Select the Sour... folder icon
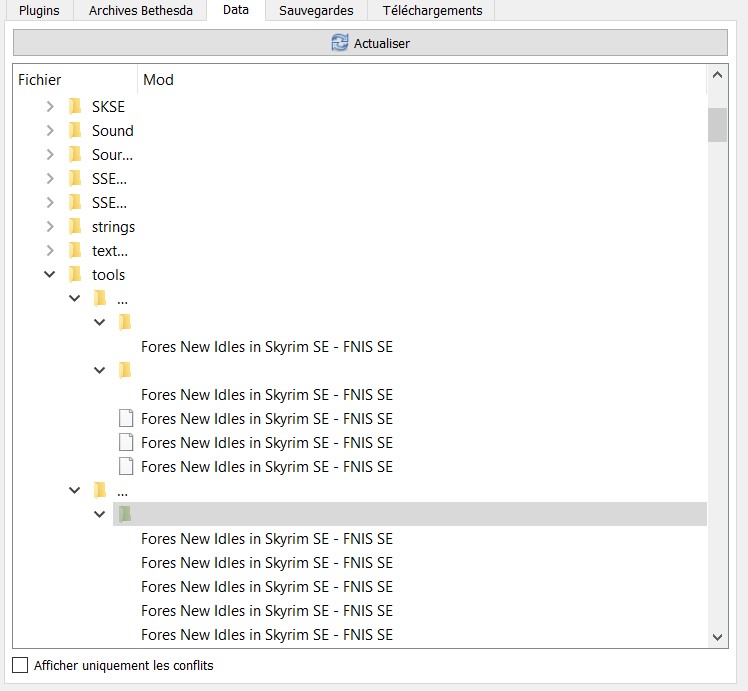Viewport: 748px width, 691px height. pos(75,154)
